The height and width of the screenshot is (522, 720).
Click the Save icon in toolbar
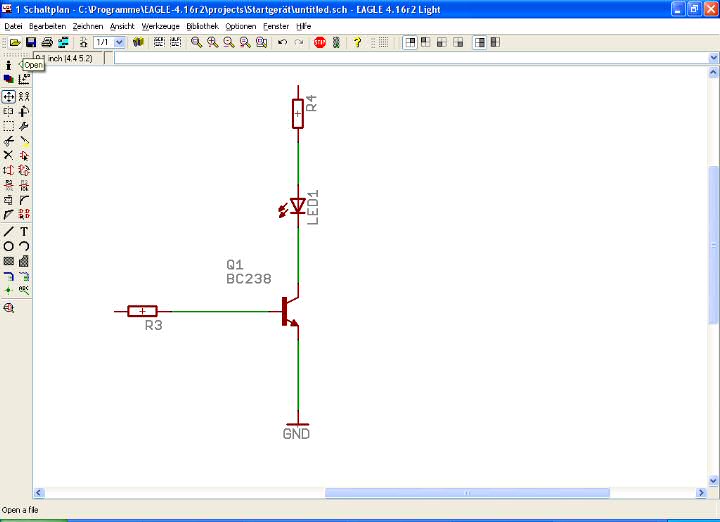[x=31, y=43]
